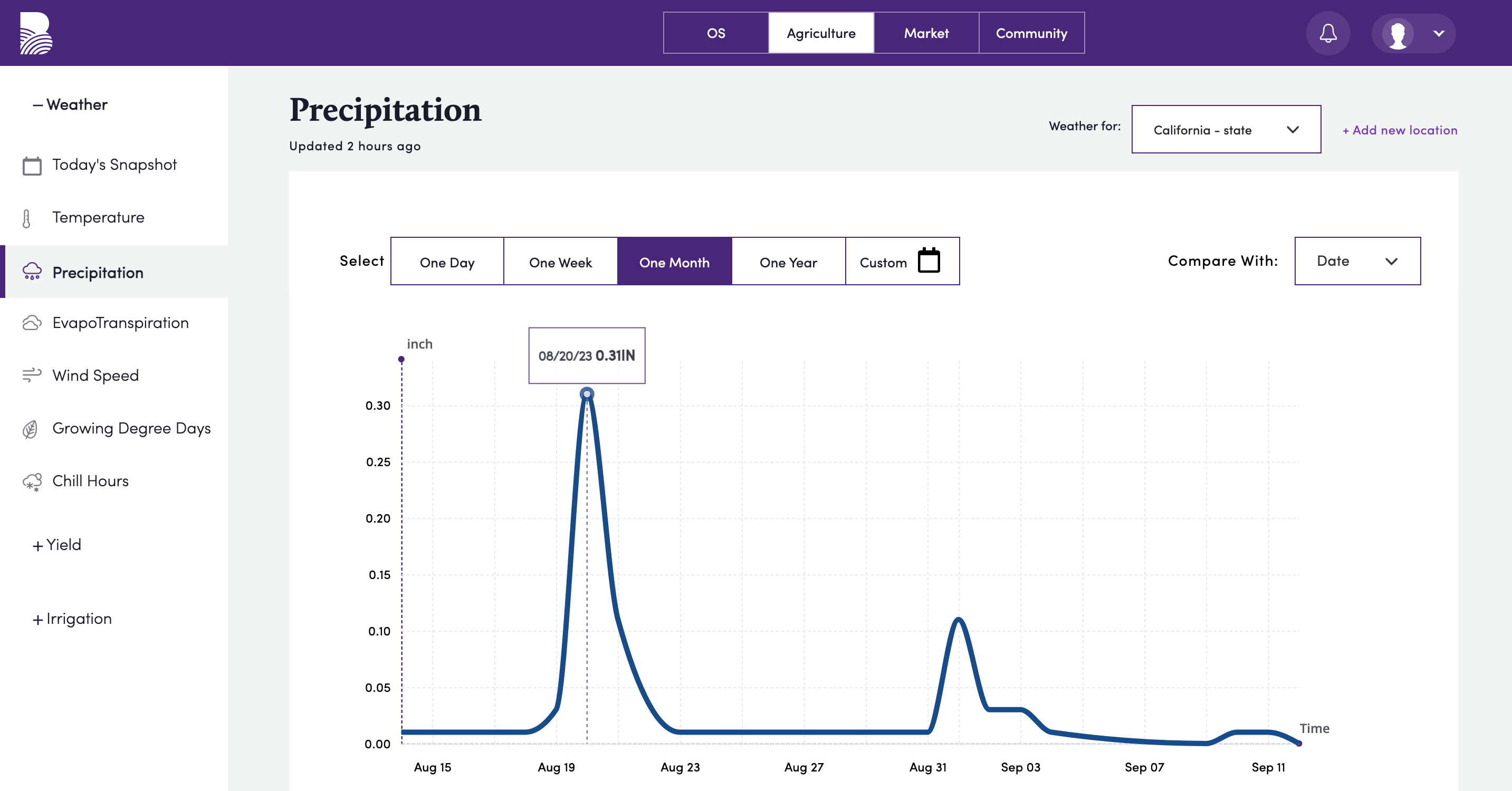The image size is (1512, 791).
Task: Click the Precipitation page heading
Action: click(385, 110)
